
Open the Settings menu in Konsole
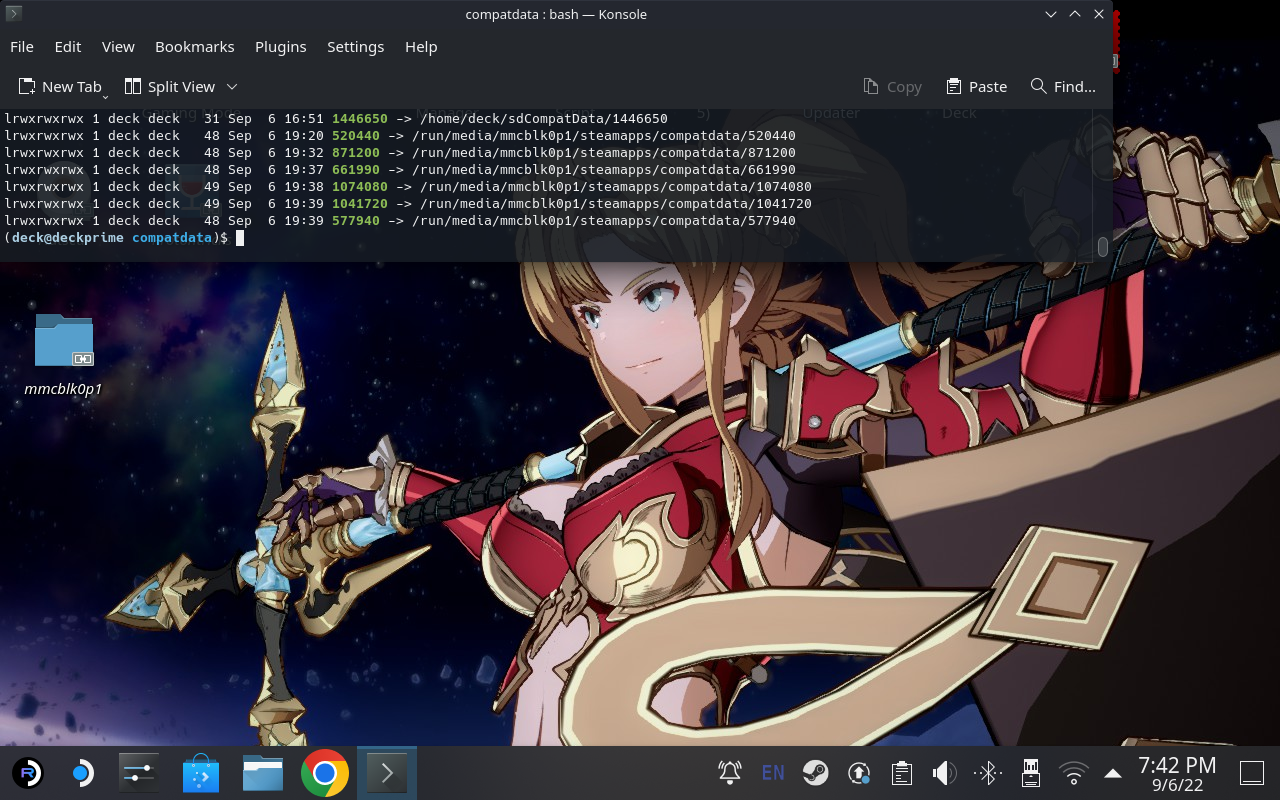tap(355, 46)
